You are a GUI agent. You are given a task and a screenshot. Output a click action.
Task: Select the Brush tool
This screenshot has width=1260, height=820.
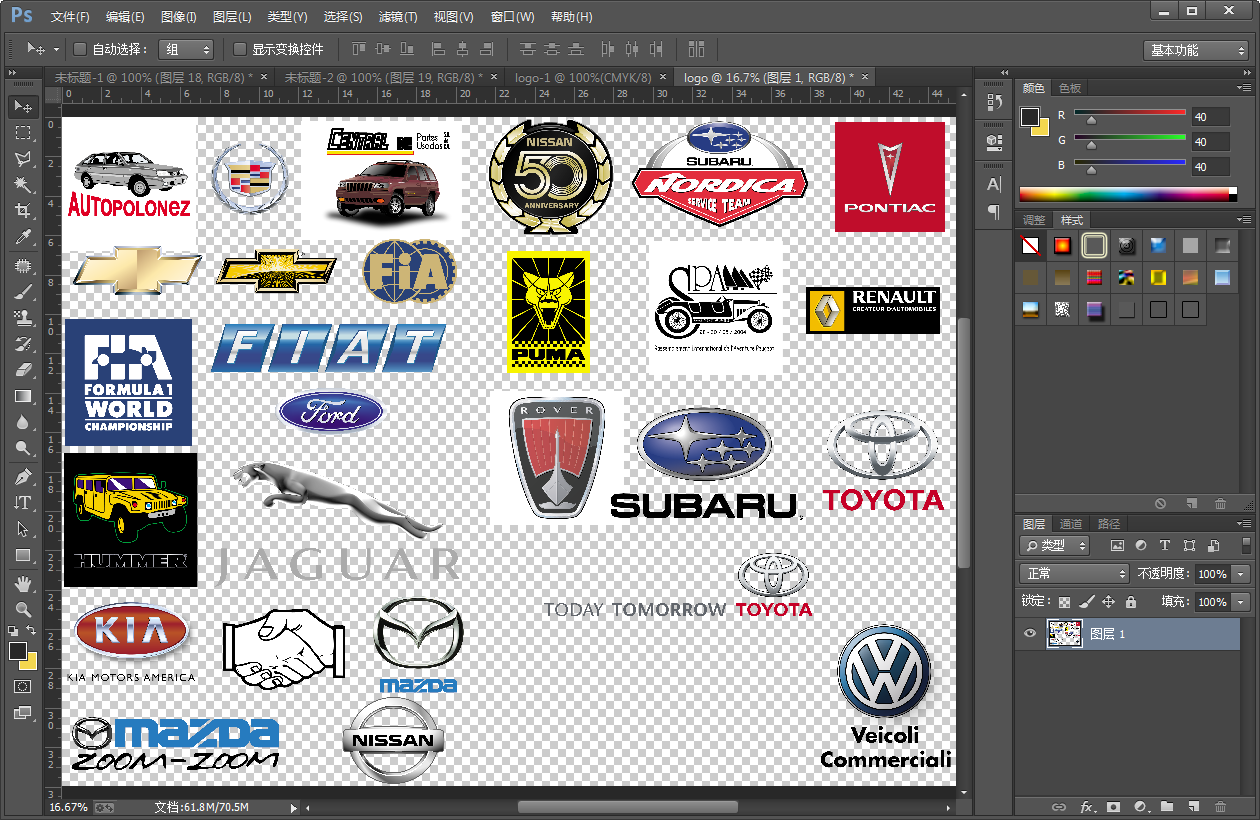(x=23, y=292)
